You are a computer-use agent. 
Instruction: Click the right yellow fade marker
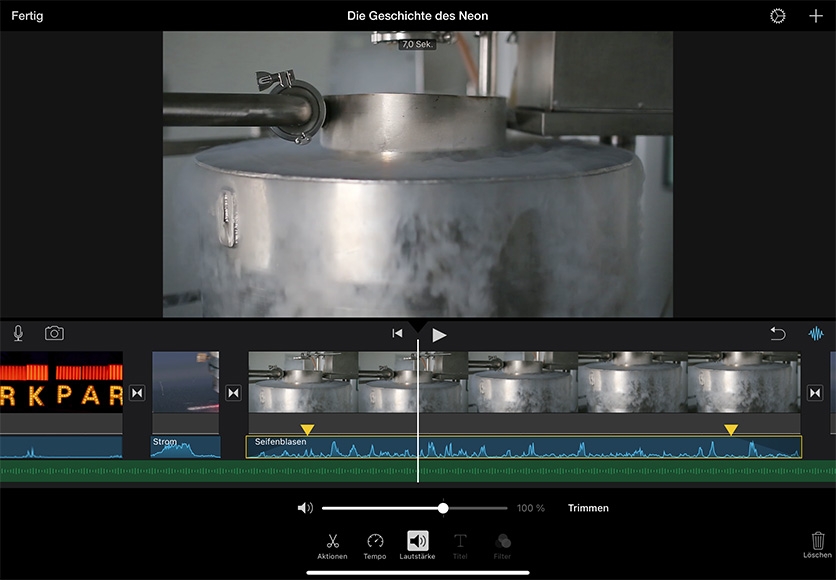[x=730, y=430]
